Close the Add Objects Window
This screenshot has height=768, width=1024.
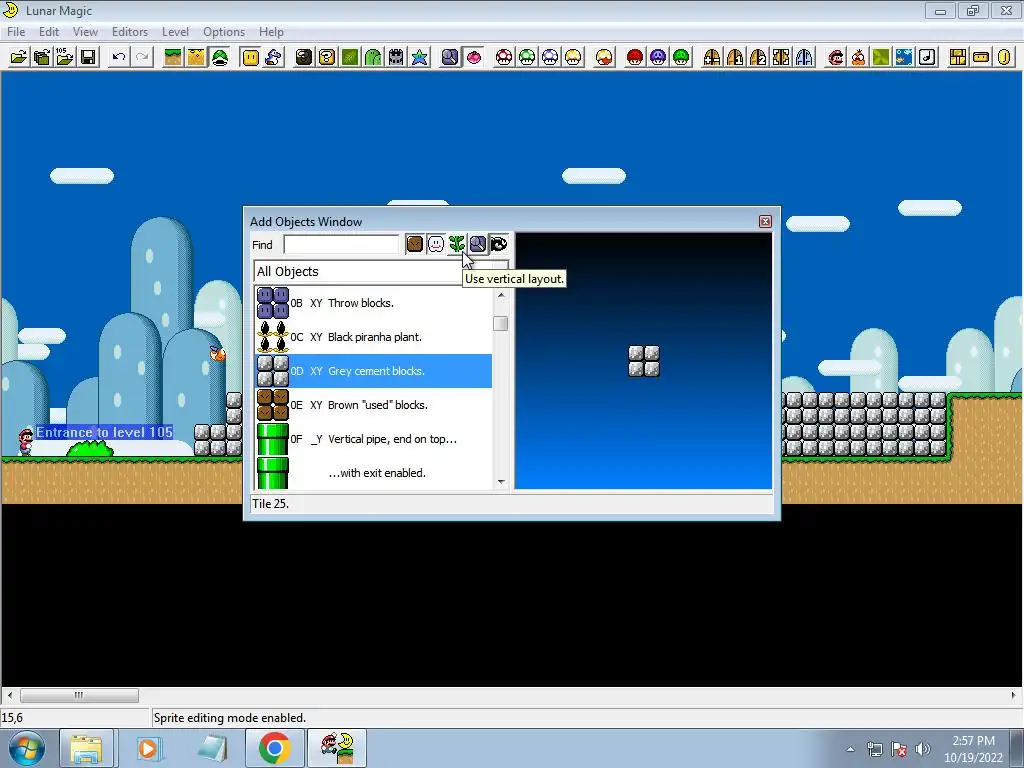point(765,221)
